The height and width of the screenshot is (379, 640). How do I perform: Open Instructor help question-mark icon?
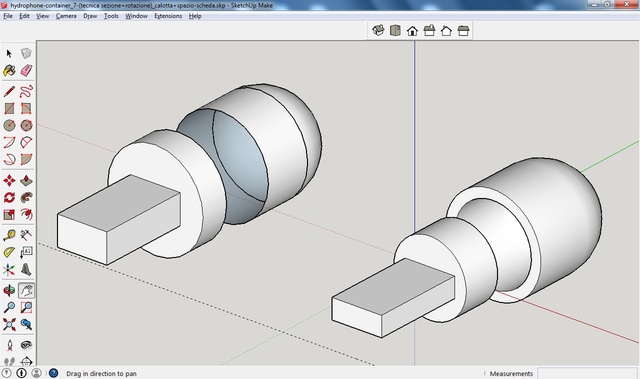pyautogui.click(x=53, y=373)
